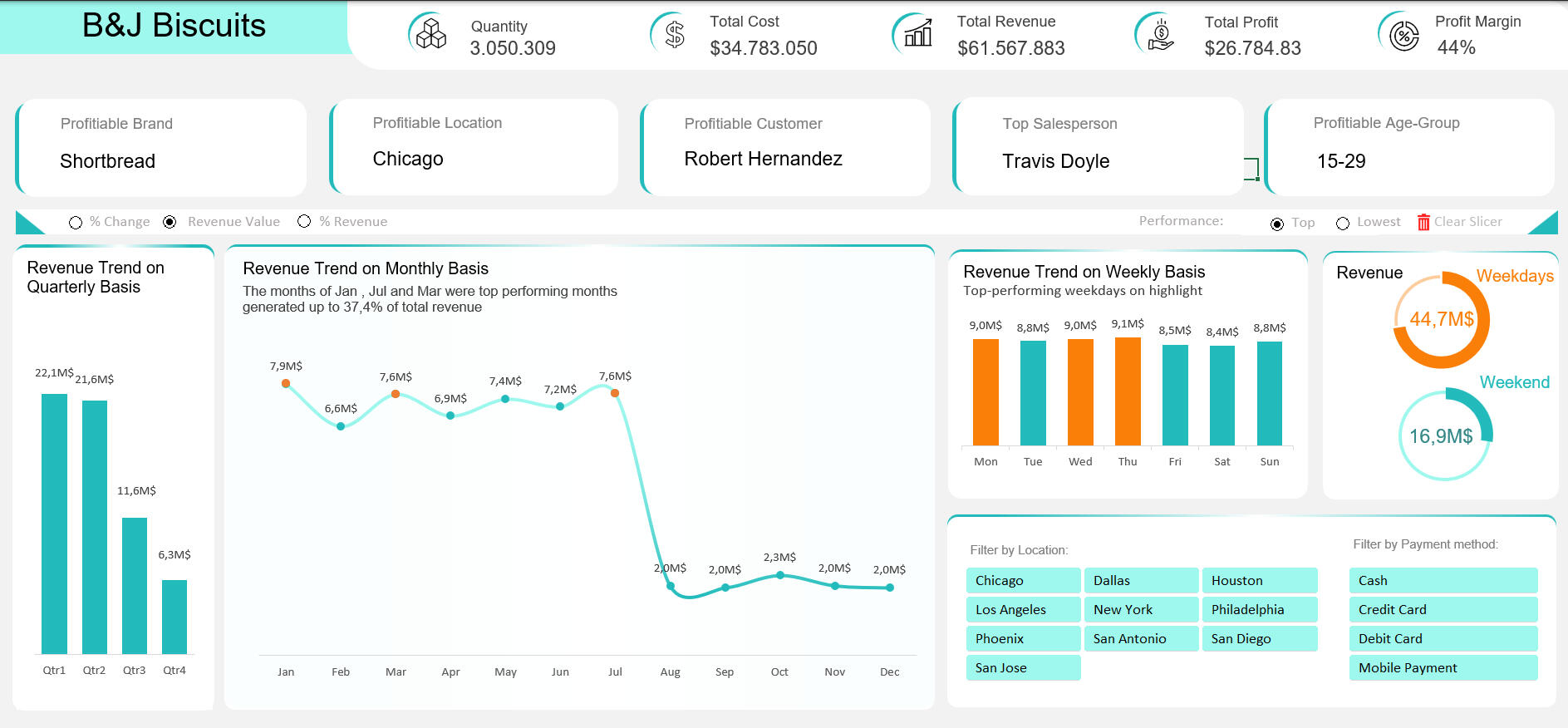This screenshot has height=728, width=1568.
Task: Filter by Credit Card payment method
Action: point(1443,609)
